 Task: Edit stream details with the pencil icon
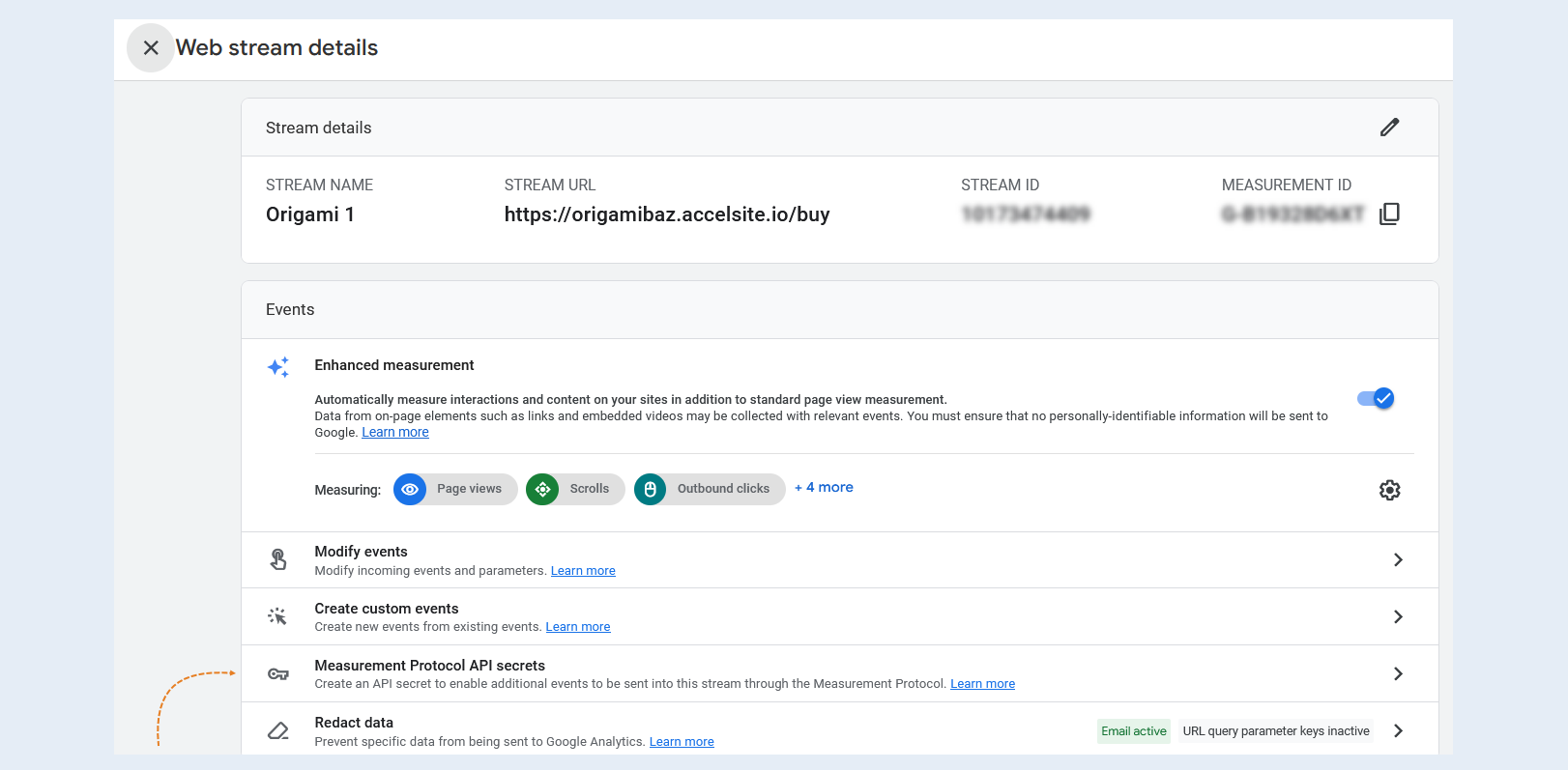coord(1389,127)
